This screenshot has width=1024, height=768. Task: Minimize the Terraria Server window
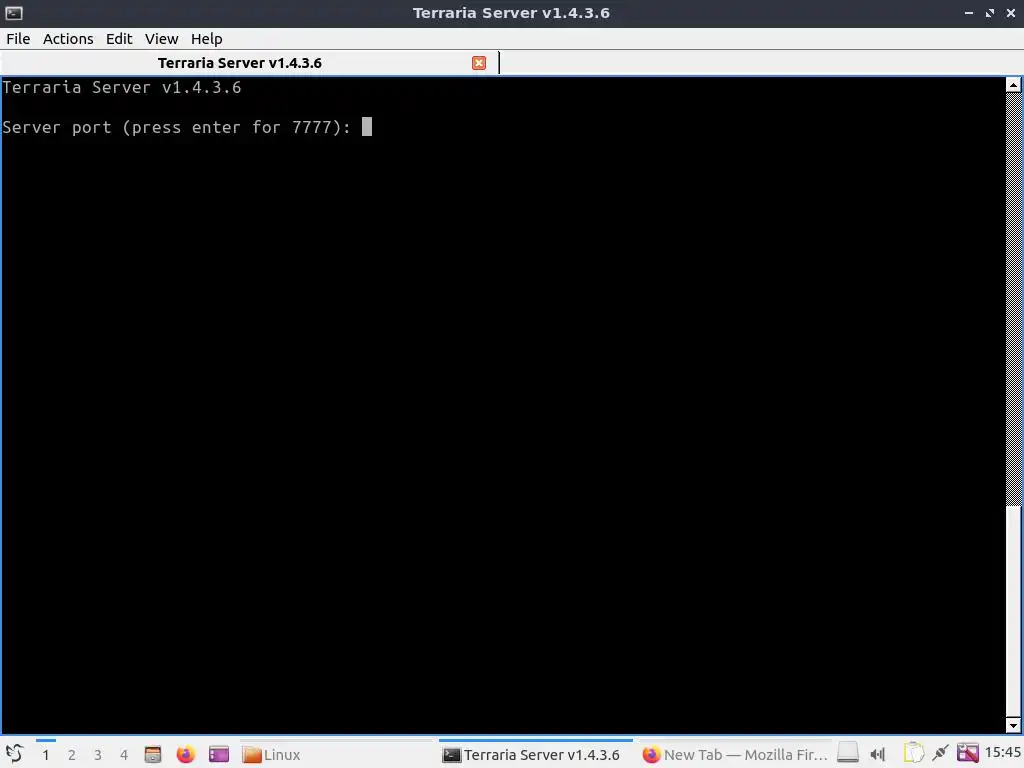(969, 13)
